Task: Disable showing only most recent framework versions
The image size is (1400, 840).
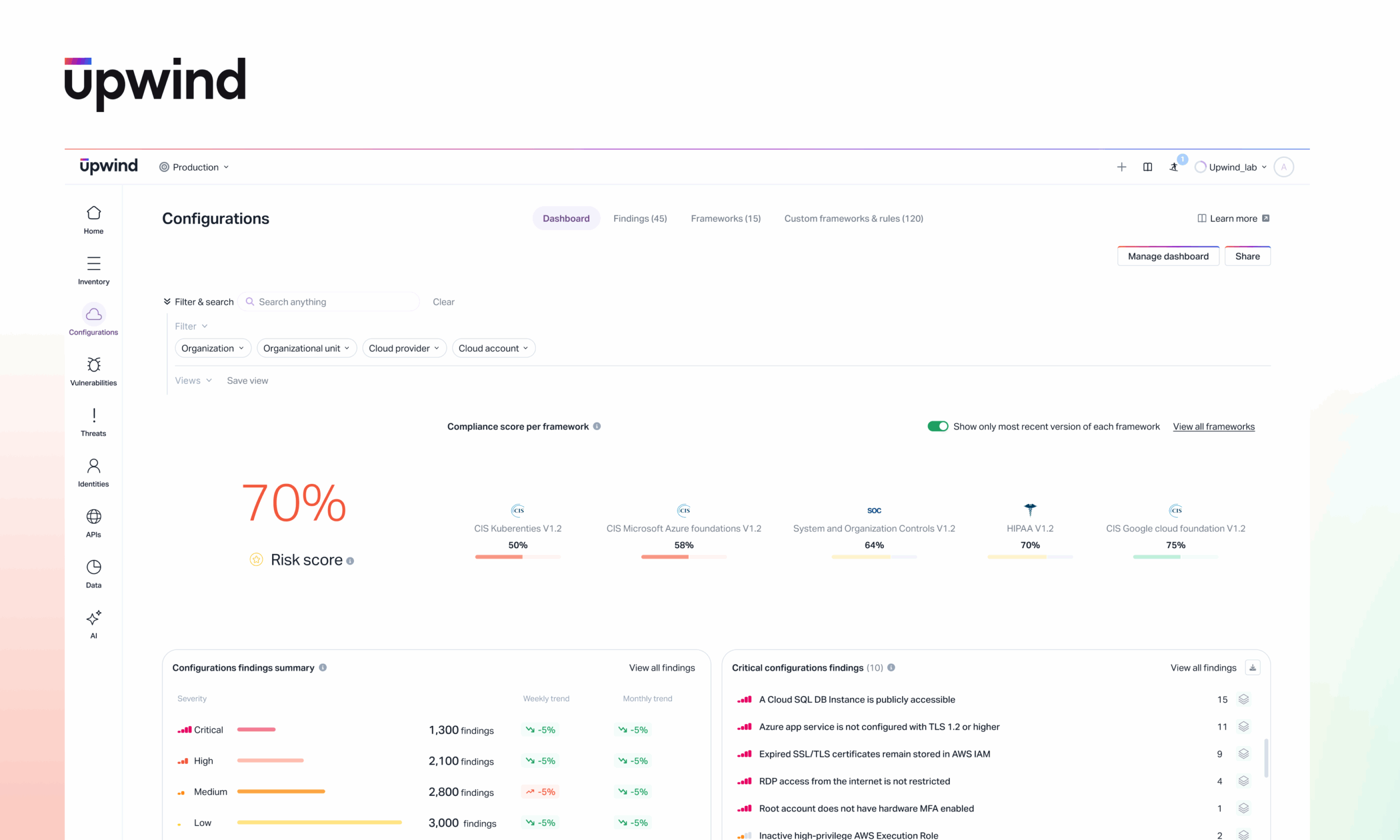Action: pos(937,426)
